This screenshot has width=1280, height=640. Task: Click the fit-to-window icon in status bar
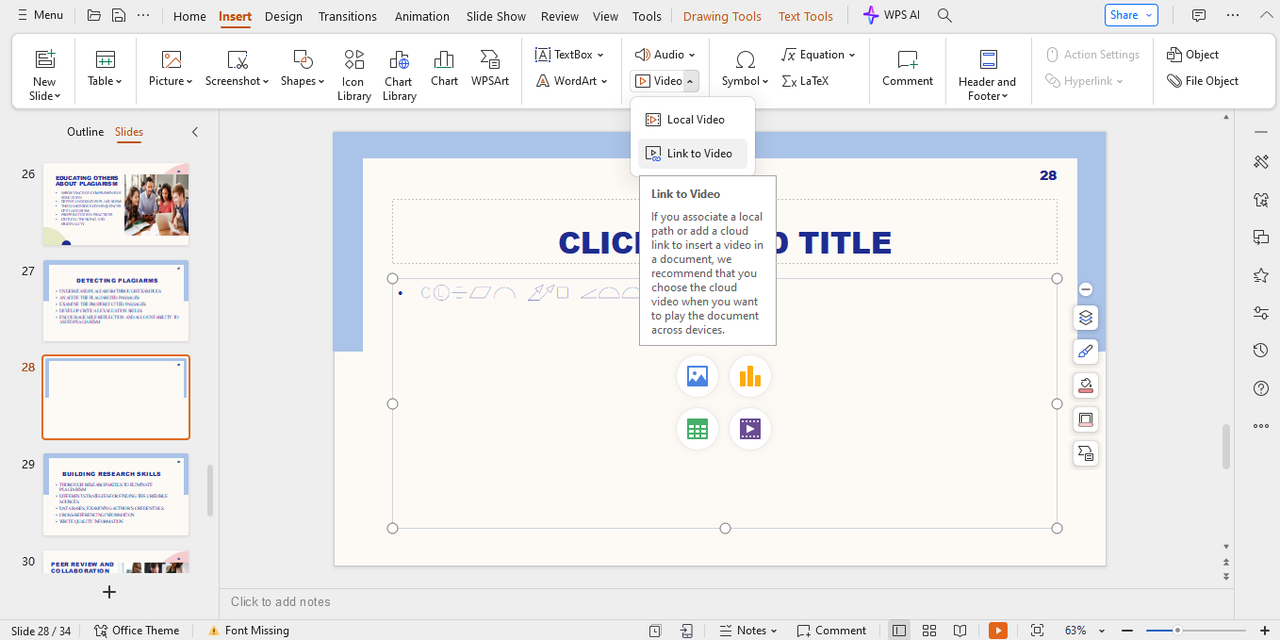point(1037,630)
